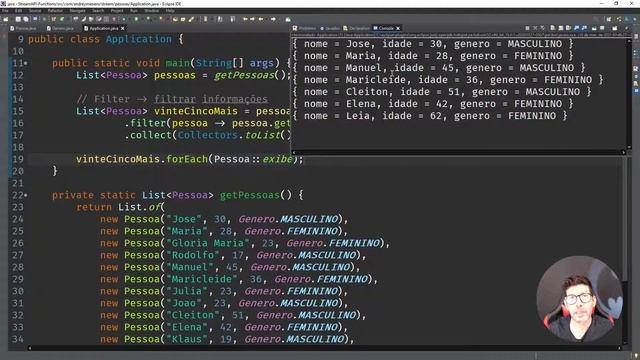The width and height of the screenshot is (640, 360).
Task: Toggle Scroll Lock in the Console toolbar
Action: point(561,28)
